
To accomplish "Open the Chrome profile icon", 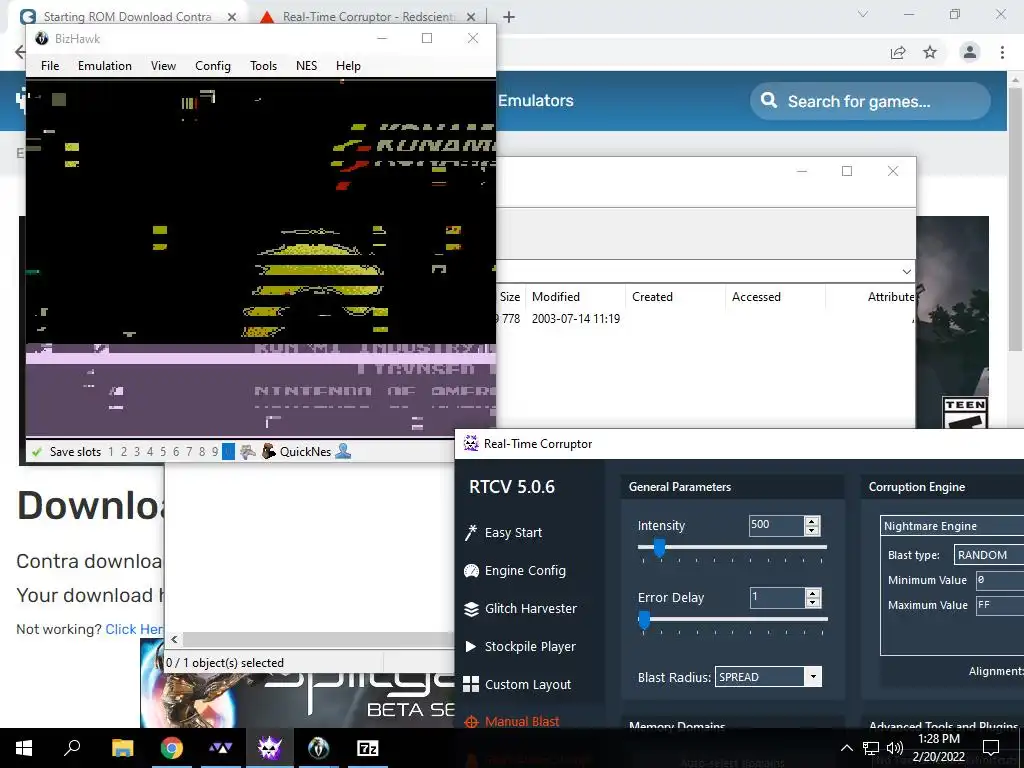I will click(x=970, y=52).
